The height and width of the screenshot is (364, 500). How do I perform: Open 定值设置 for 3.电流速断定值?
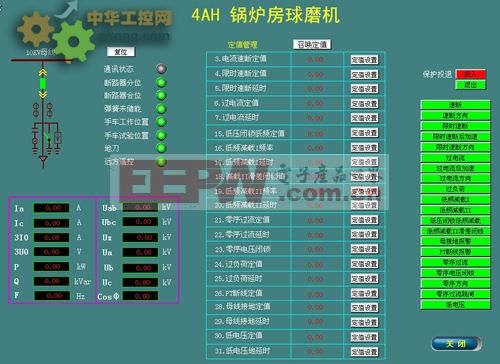click(x=364, y=60)
